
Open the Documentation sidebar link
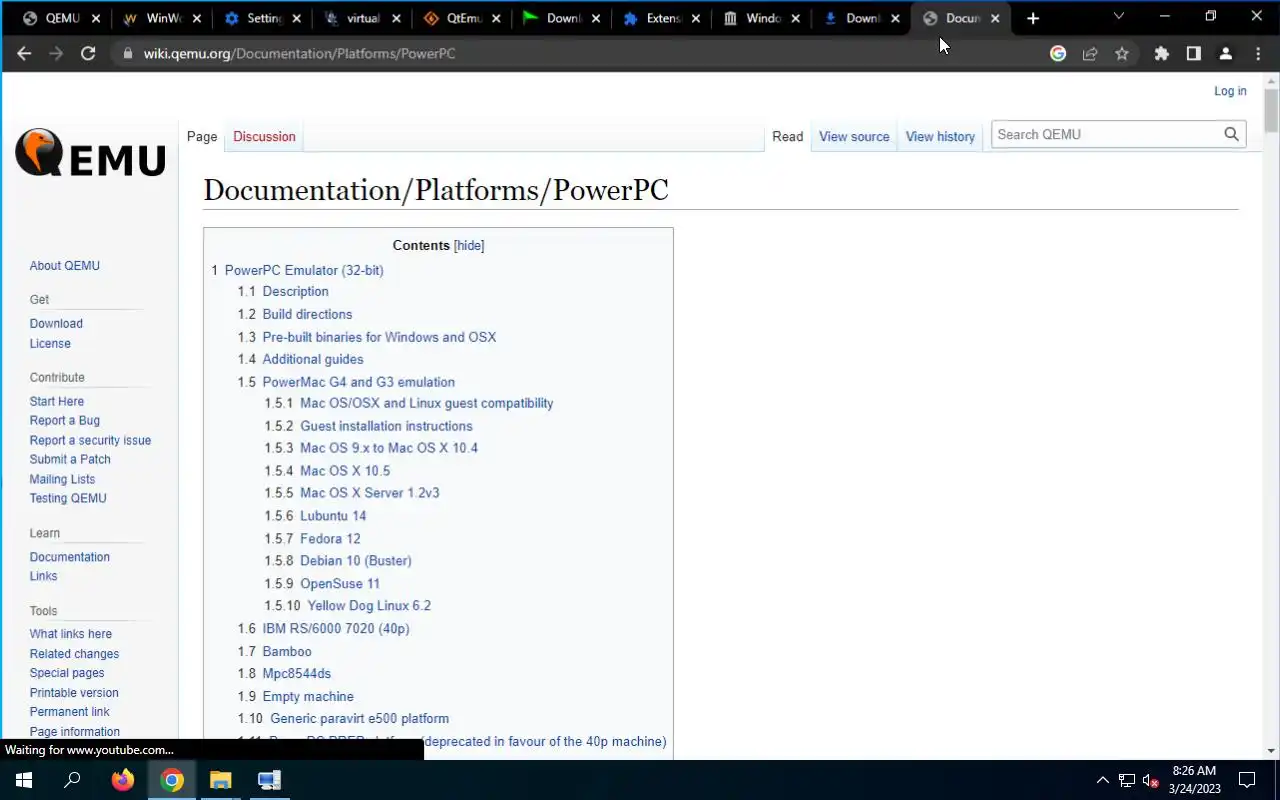[70, 557]
